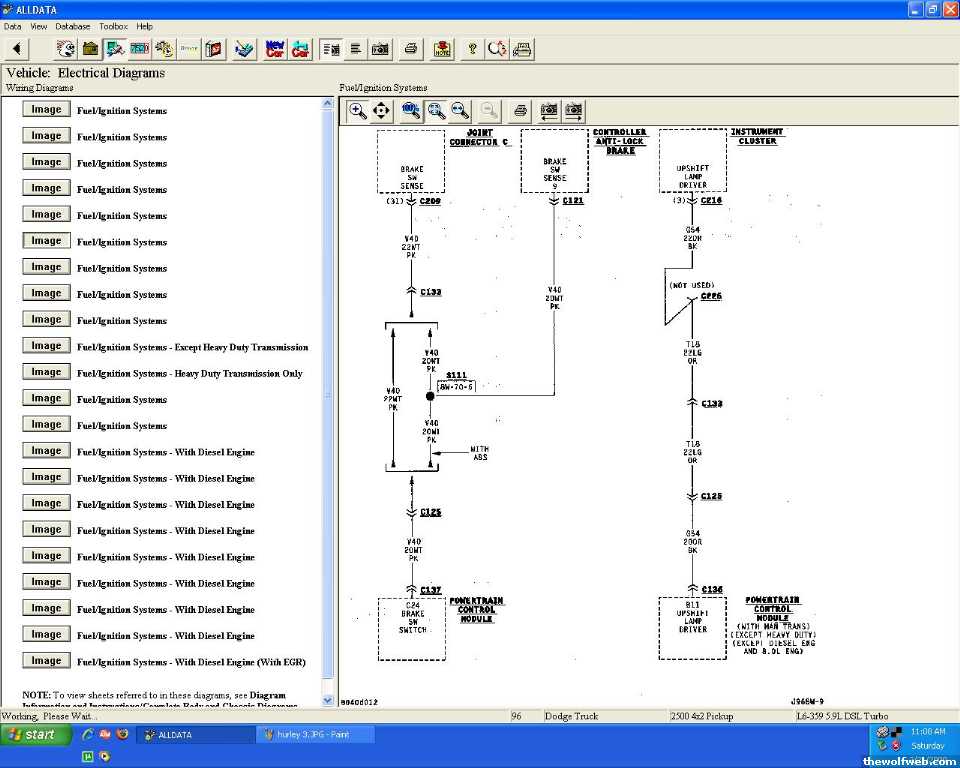
Task: Click the taskbar clock showing 11:08 AM
Action: point(928,731)
